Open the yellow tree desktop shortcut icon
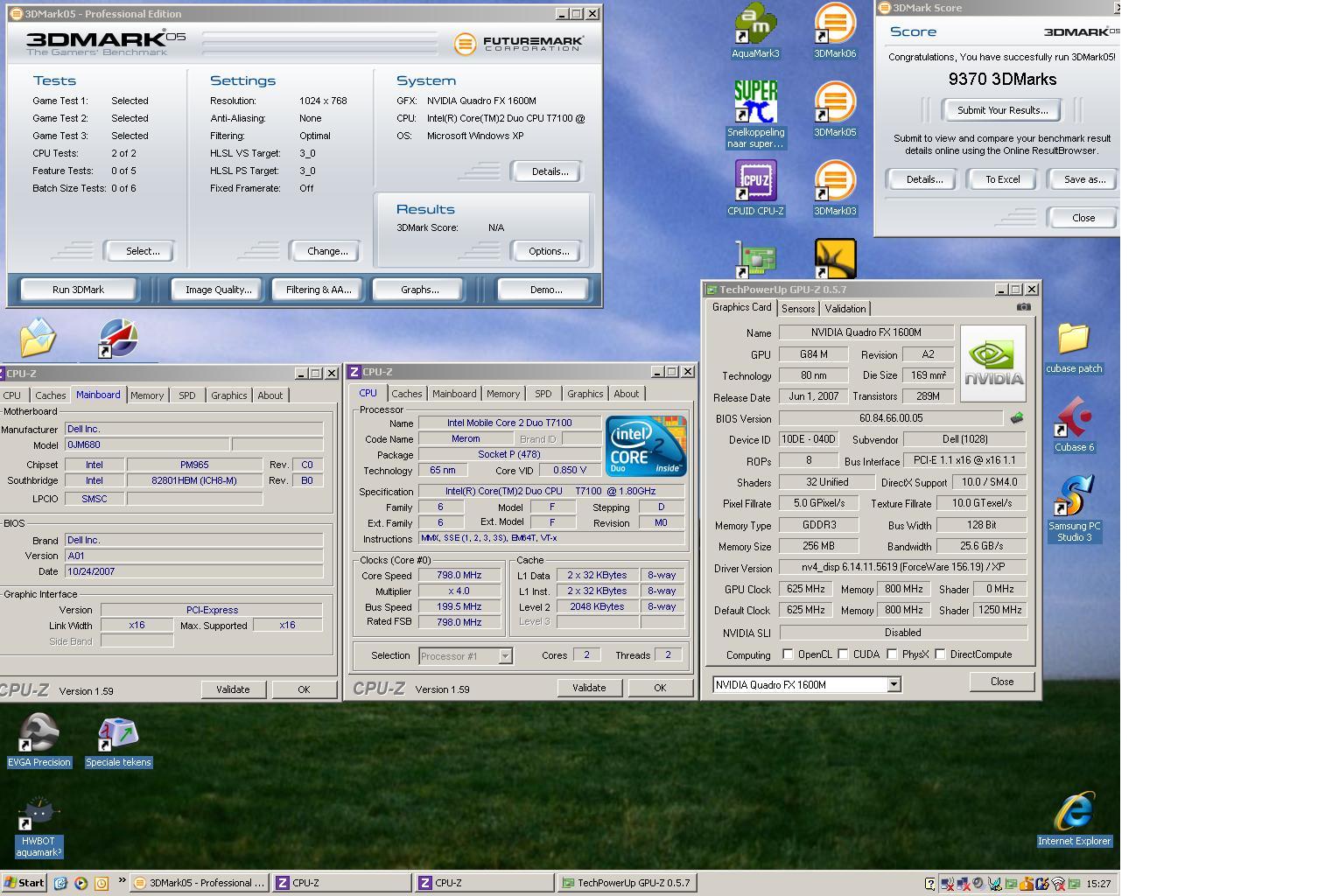 tap(835, 259)
